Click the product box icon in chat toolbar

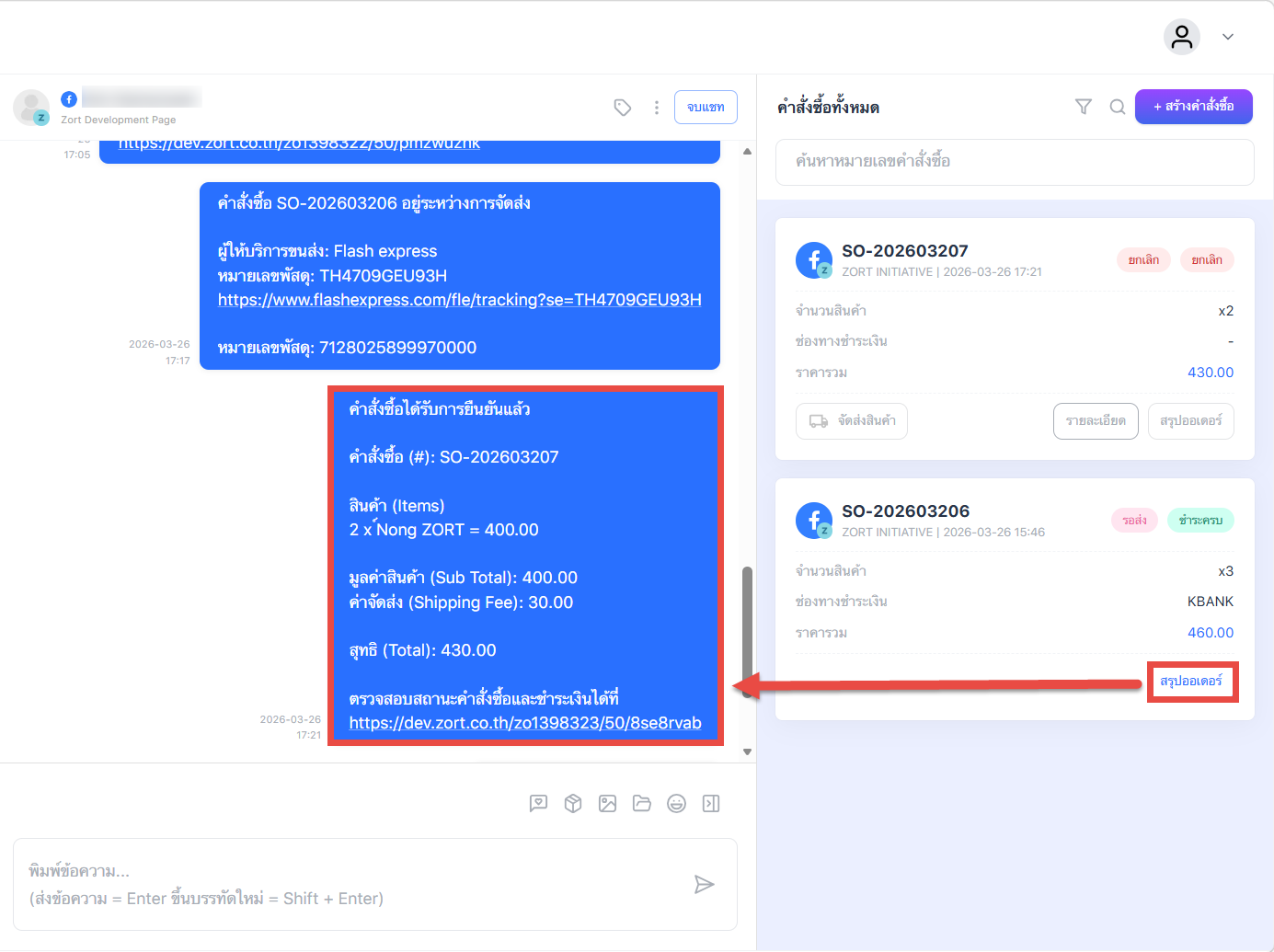coord(573,804)
